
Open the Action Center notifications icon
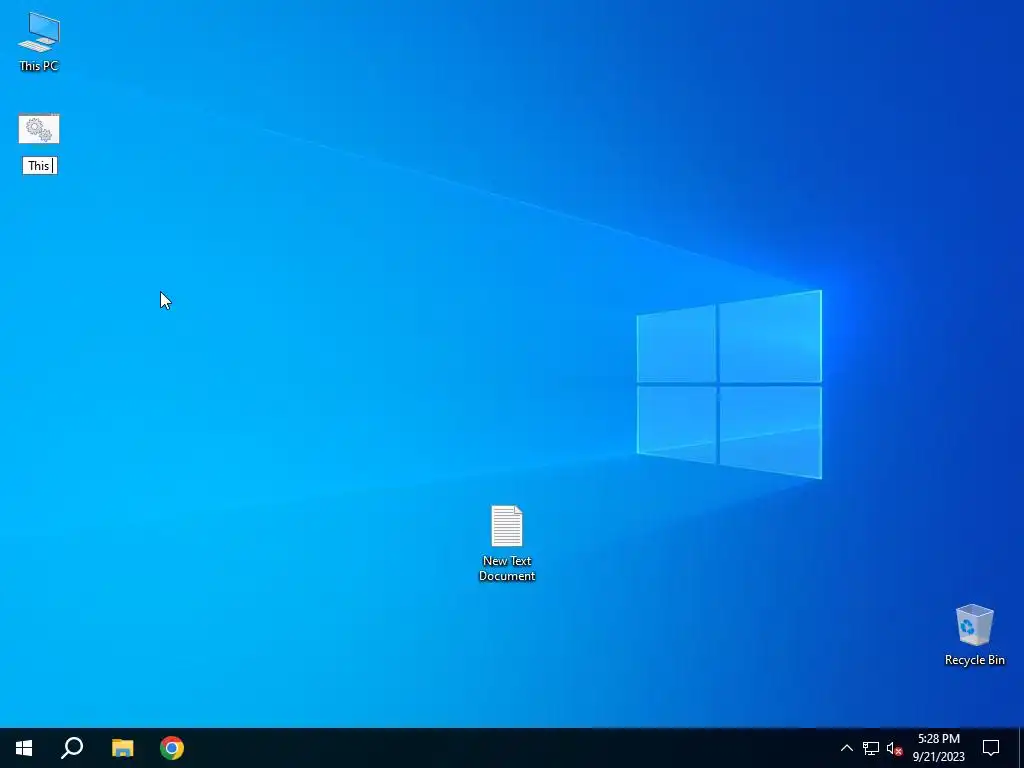[x=991, y=748]
